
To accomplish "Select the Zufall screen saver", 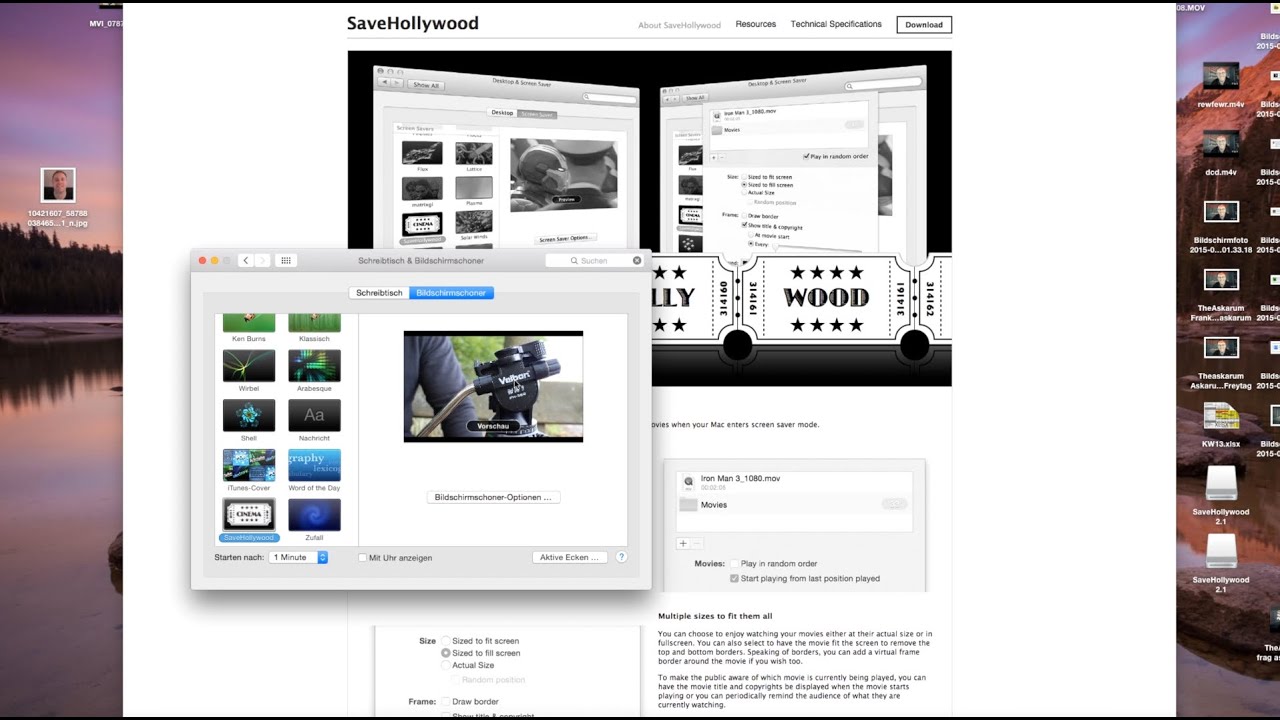I will coord(314,520).
